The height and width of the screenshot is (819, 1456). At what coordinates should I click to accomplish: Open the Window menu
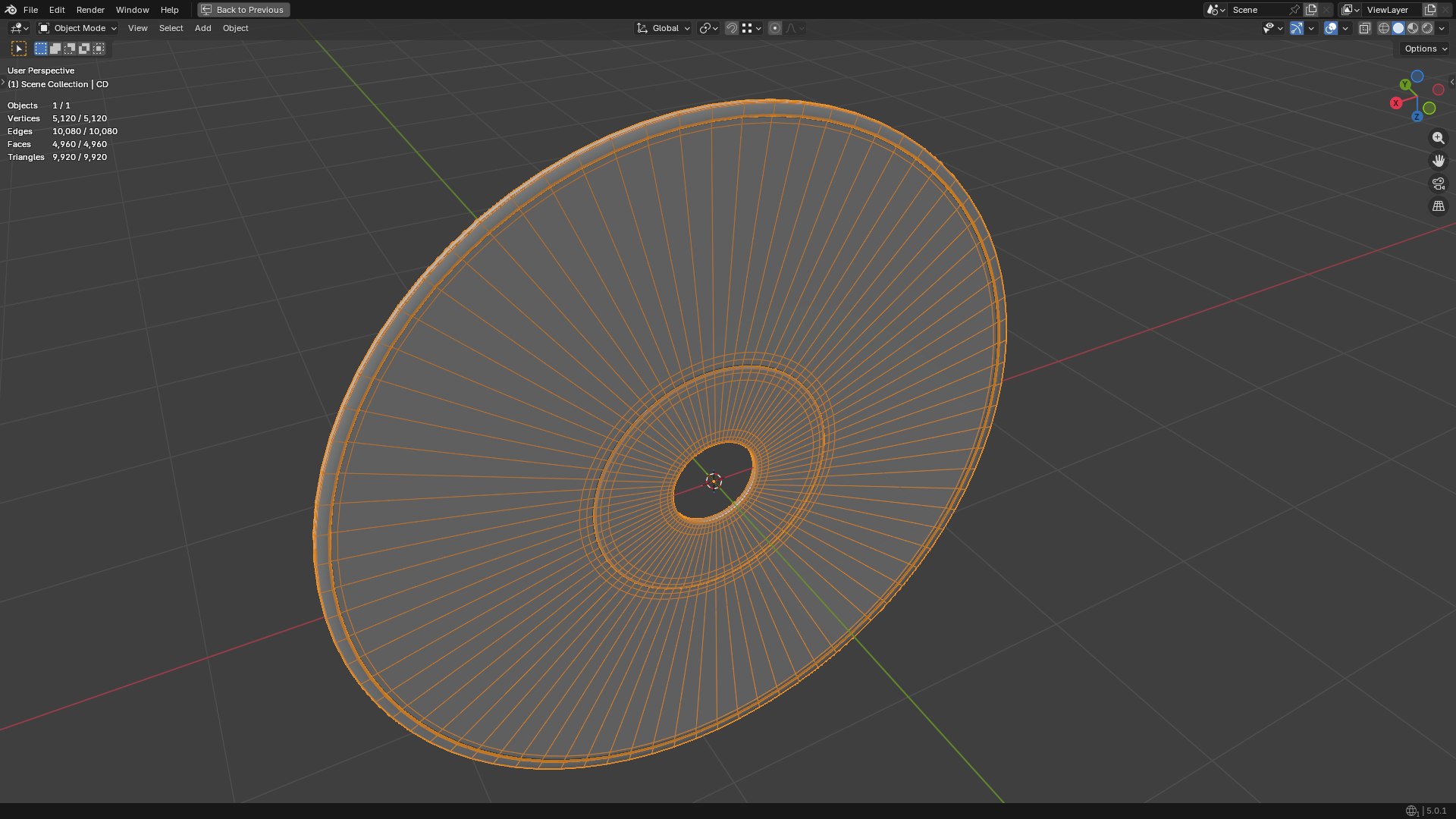coord(132,10)
